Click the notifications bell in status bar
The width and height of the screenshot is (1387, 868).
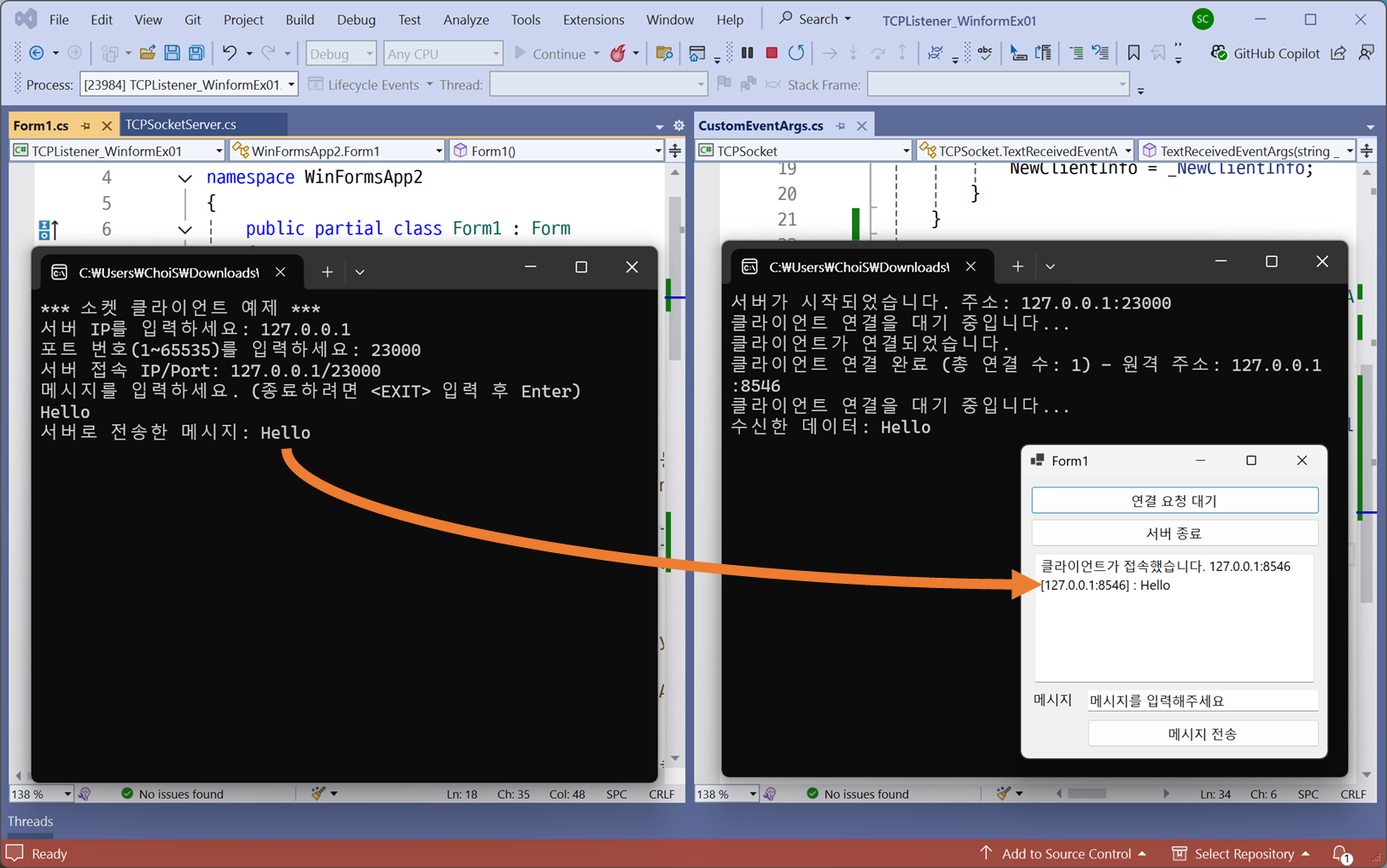[1342, 853]
